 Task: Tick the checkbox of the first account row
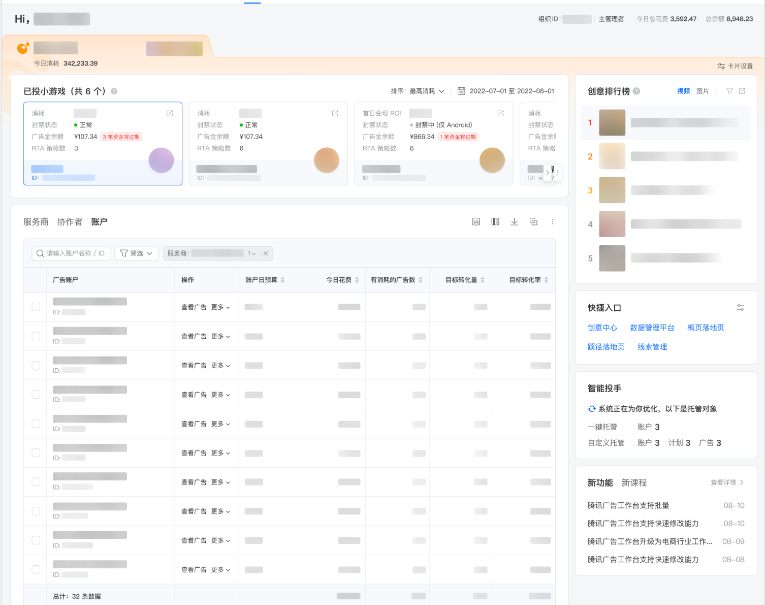[x=36, y=307]
